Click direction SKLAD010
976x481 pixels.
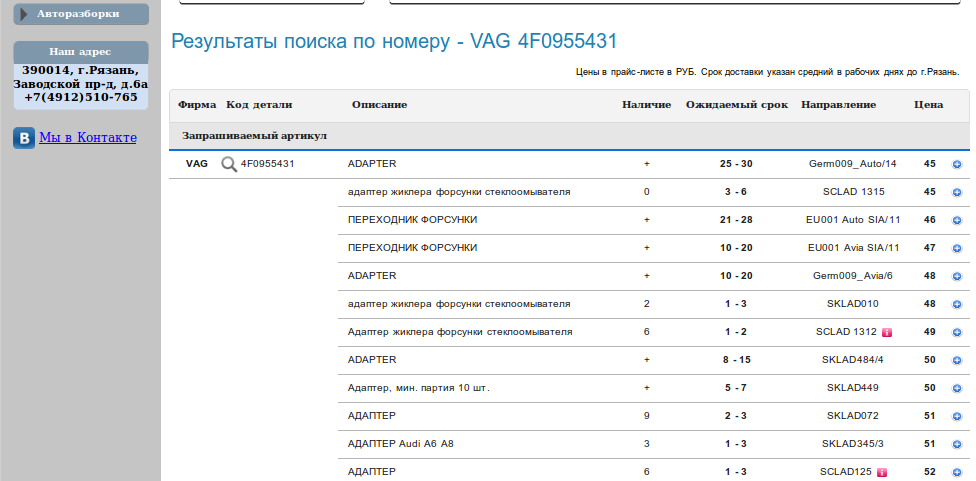coord(853,304)
